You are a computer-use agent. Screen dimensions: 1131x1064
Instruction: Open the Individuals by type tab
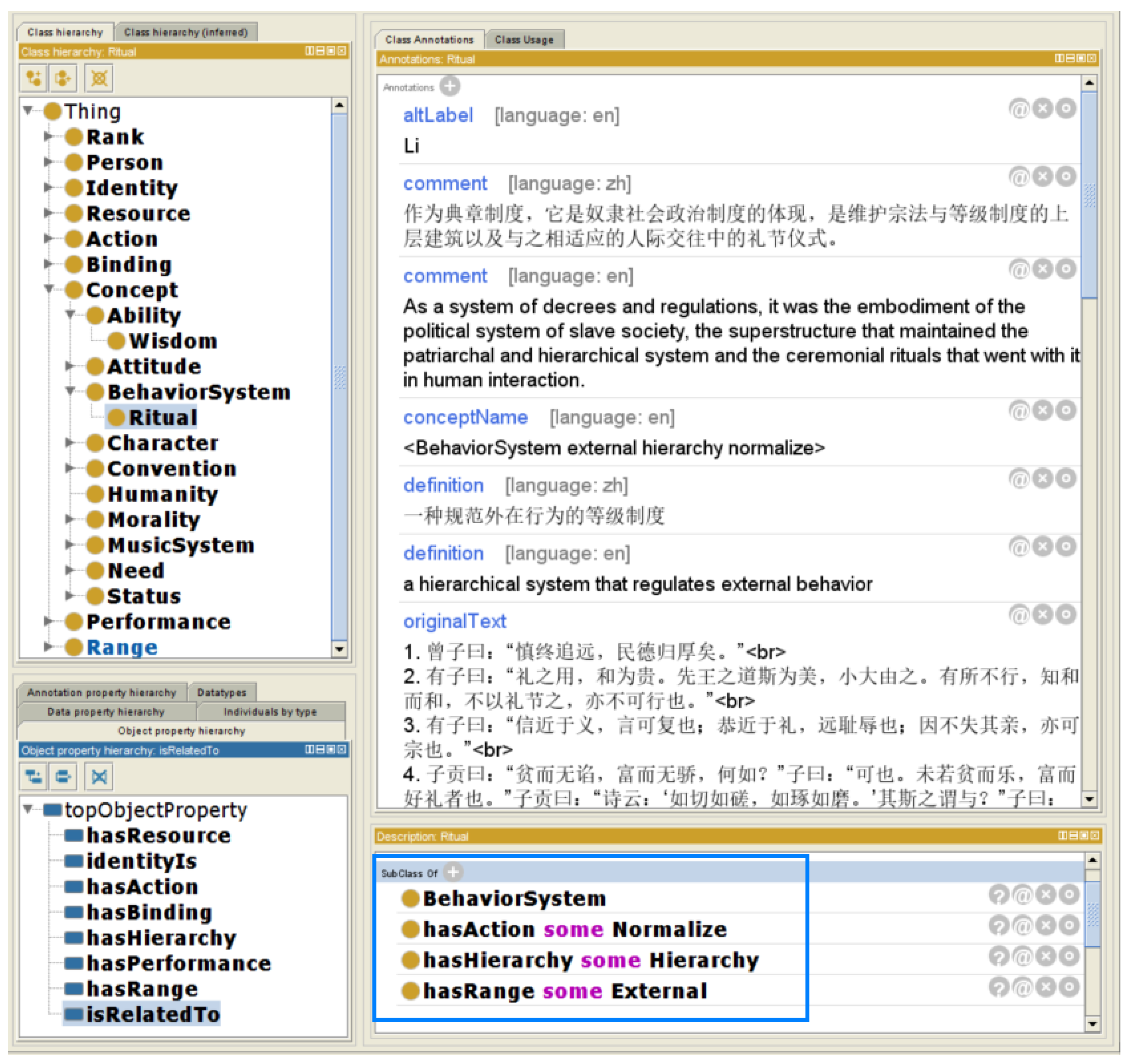[270, 712]
